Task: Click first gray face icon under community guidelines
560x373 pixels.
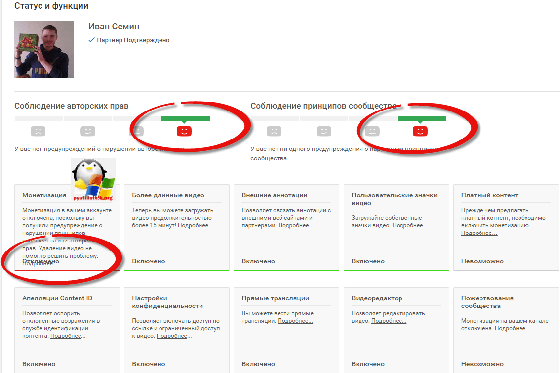Action: [x=274, y=131]
